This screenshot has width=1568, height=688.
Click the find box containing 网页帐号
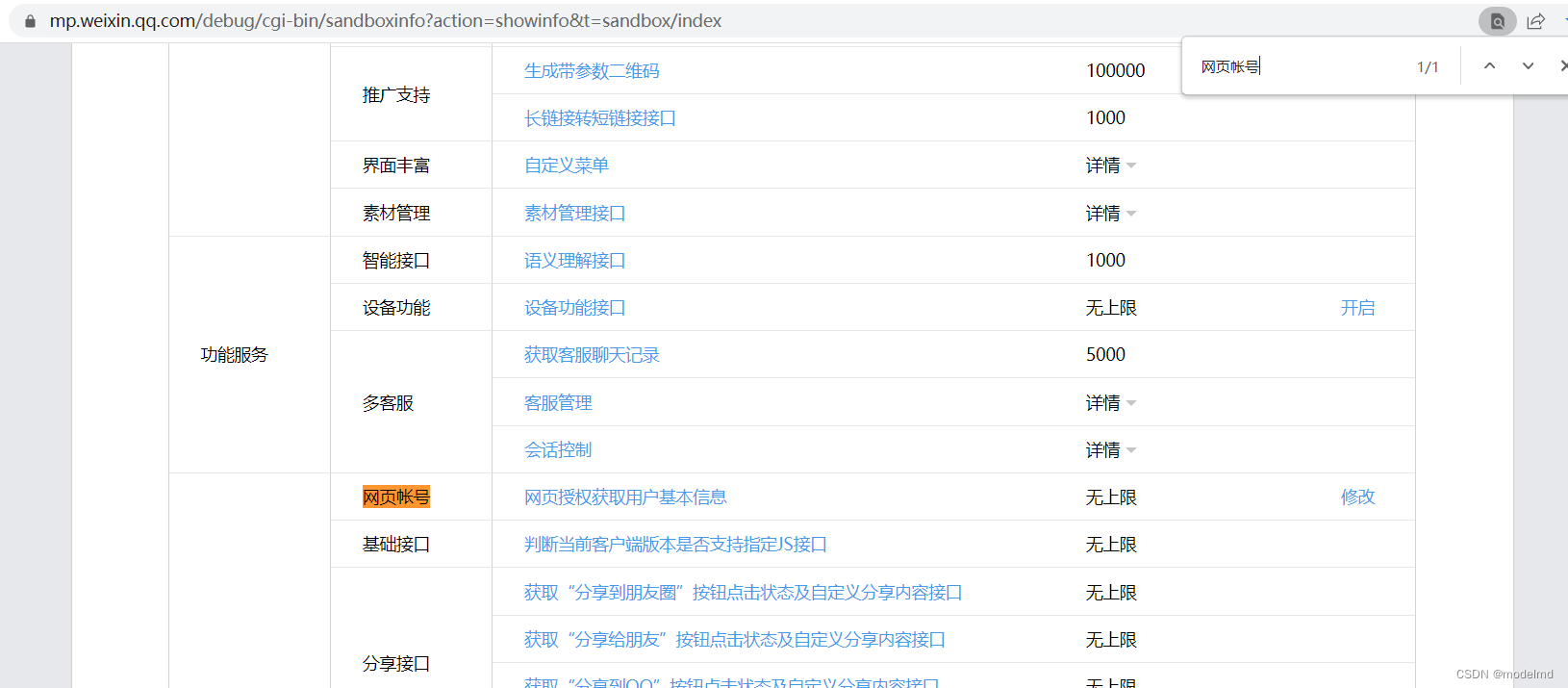pos(1299,66)
